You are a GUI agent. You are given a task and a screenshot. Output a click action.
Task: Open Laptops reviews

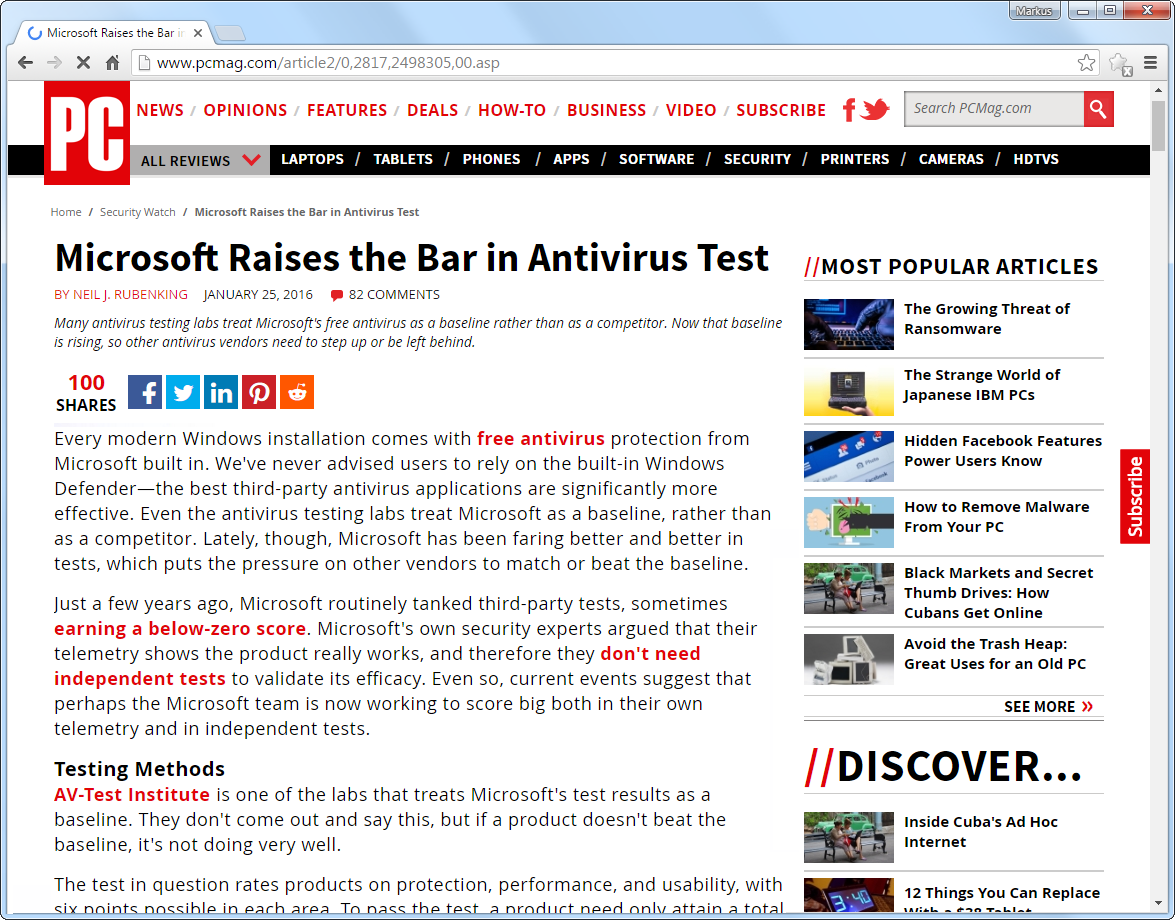(x=312, y=160)
